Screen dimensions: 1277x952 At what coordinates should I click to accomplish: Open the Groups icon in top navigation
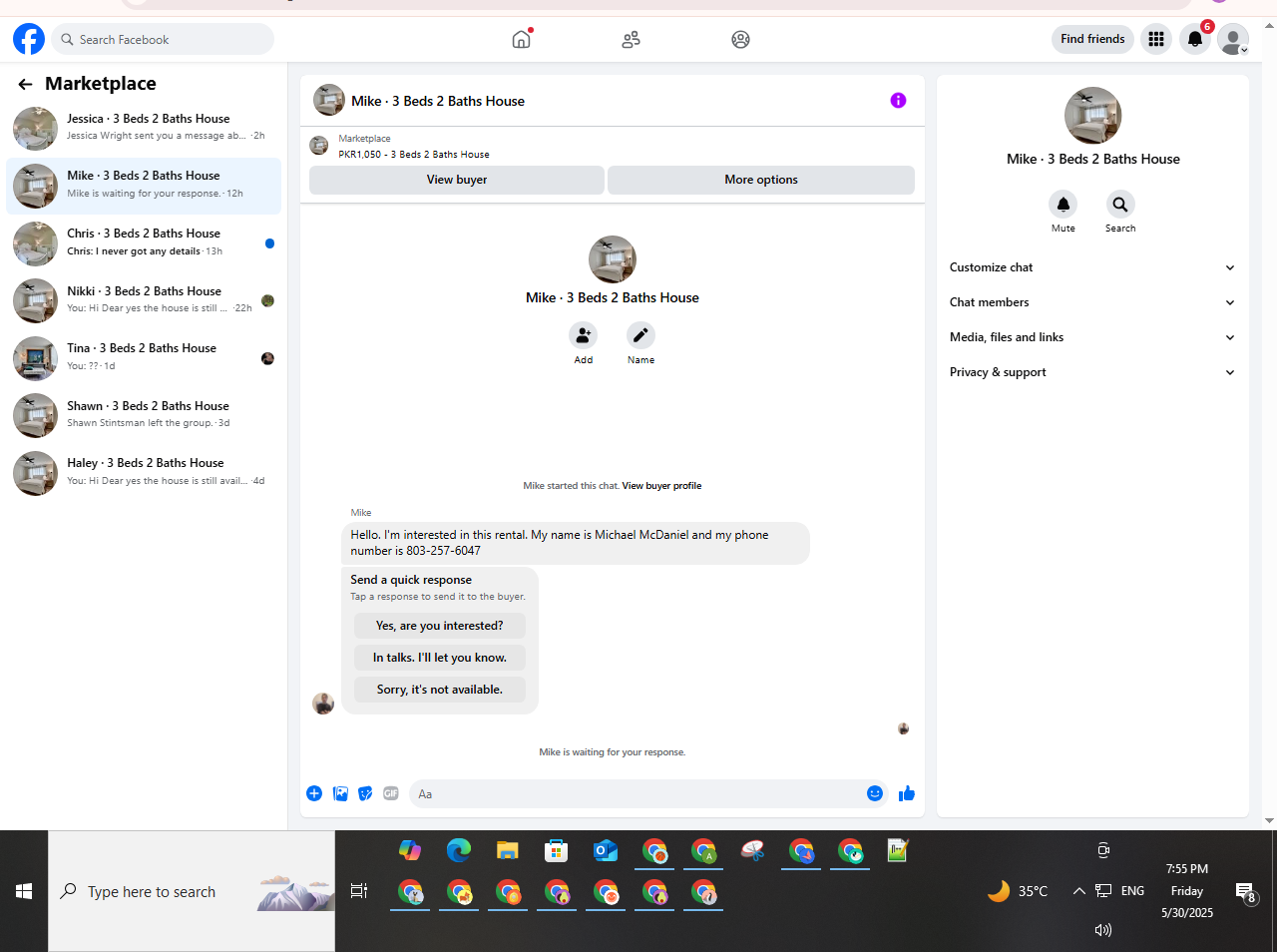740,40
